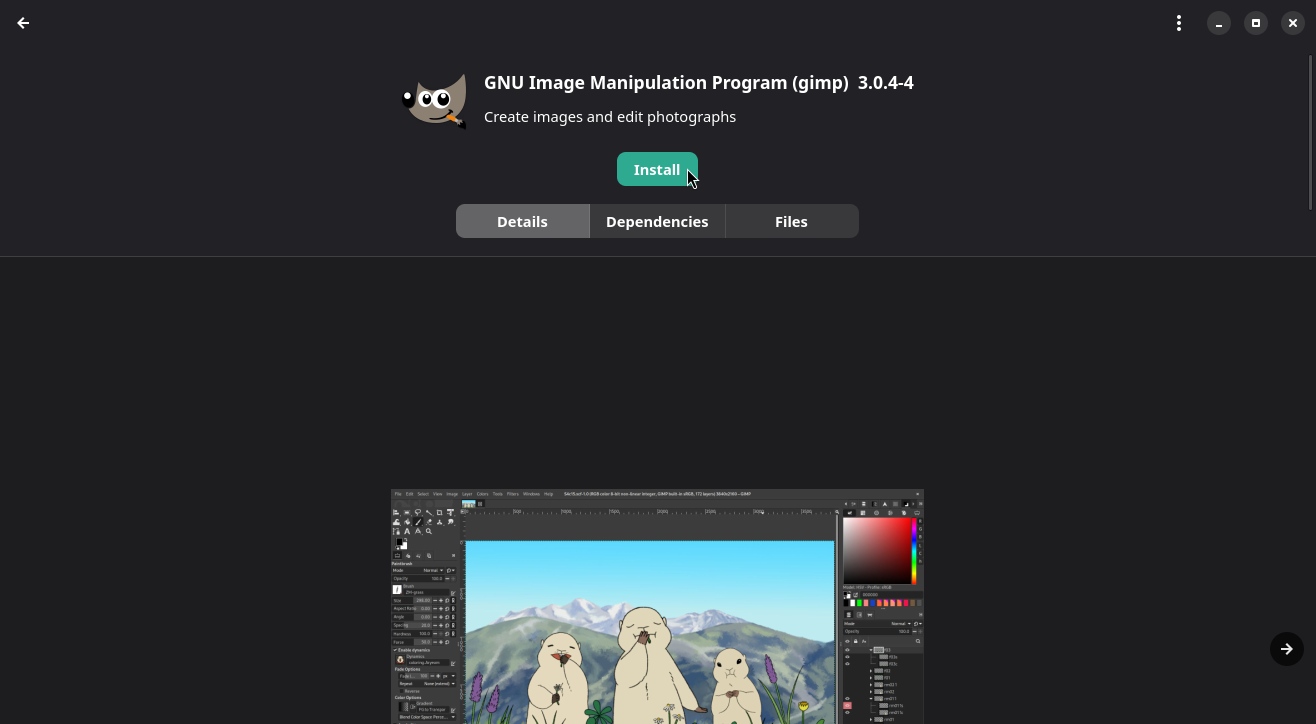This screenshot has width=1316, height=724.
Task: Click the Repeat dropdown in screenshot preview
Action: coord(437,684)
